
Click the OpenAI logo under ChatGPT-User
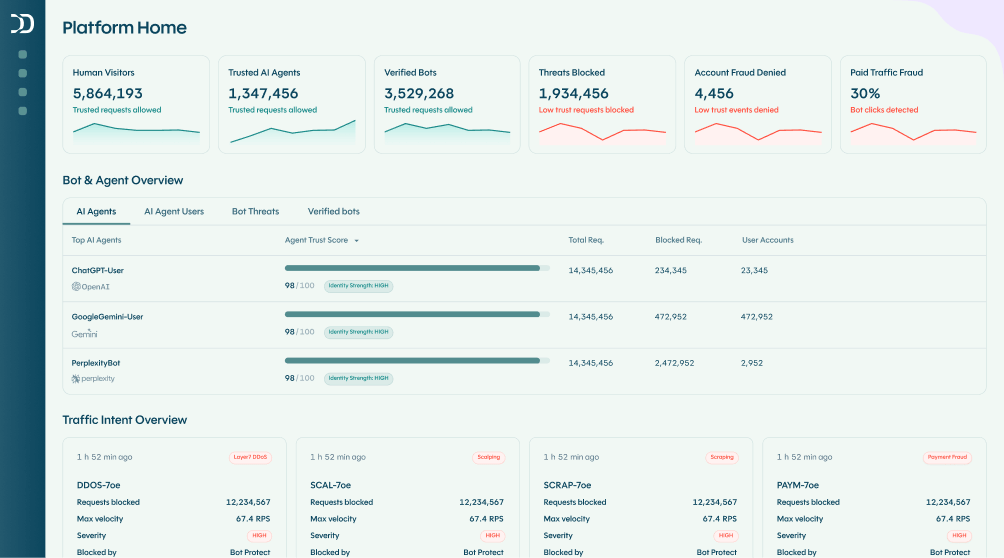click(91, 286)
